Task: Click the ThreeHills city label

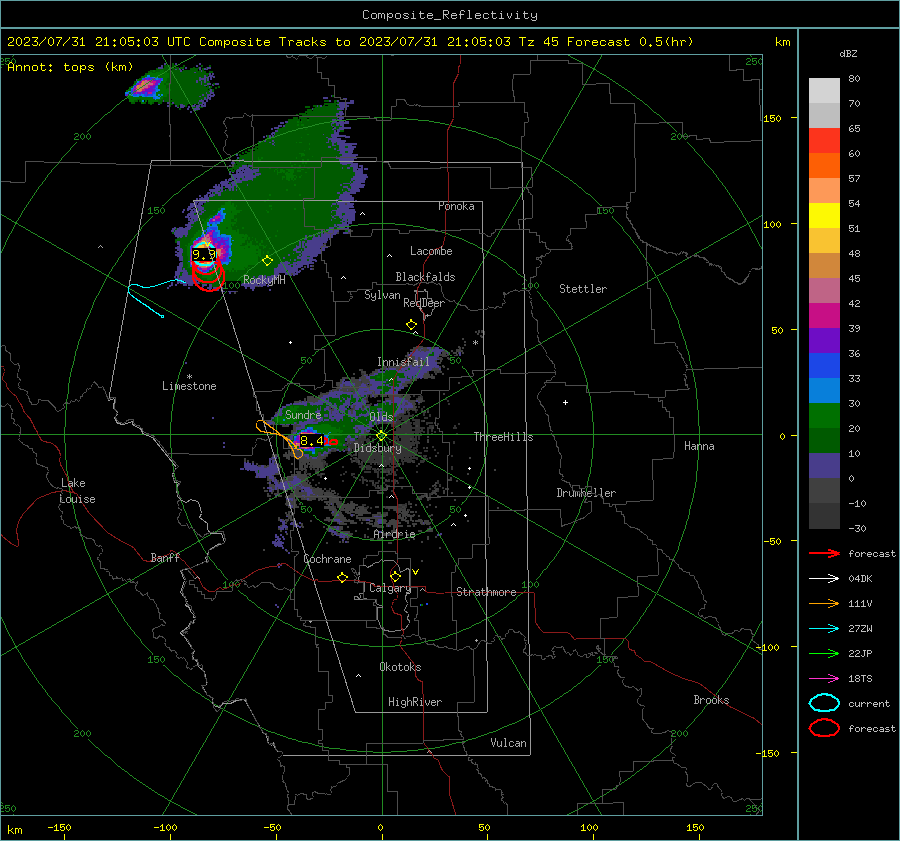Action: [x=503, y=437]
